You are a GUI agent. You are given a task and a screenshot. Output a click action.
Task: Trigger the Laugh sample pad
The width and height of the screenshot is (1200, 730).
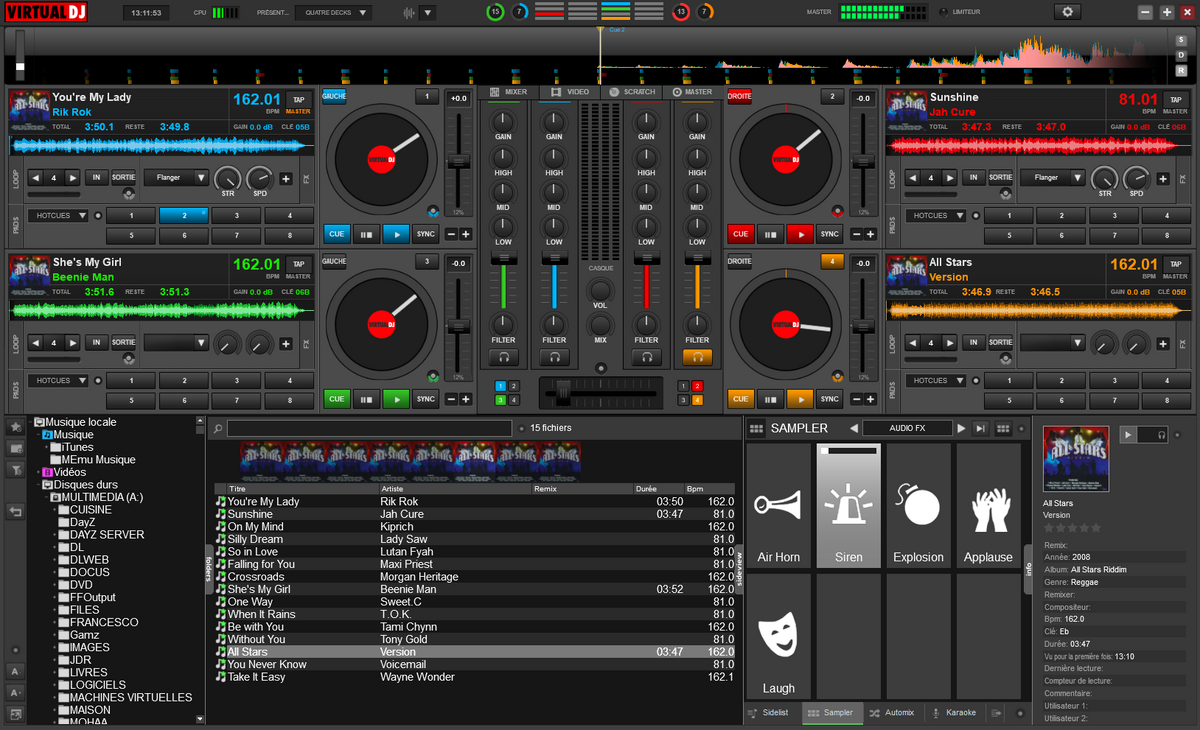click(778, 638)
